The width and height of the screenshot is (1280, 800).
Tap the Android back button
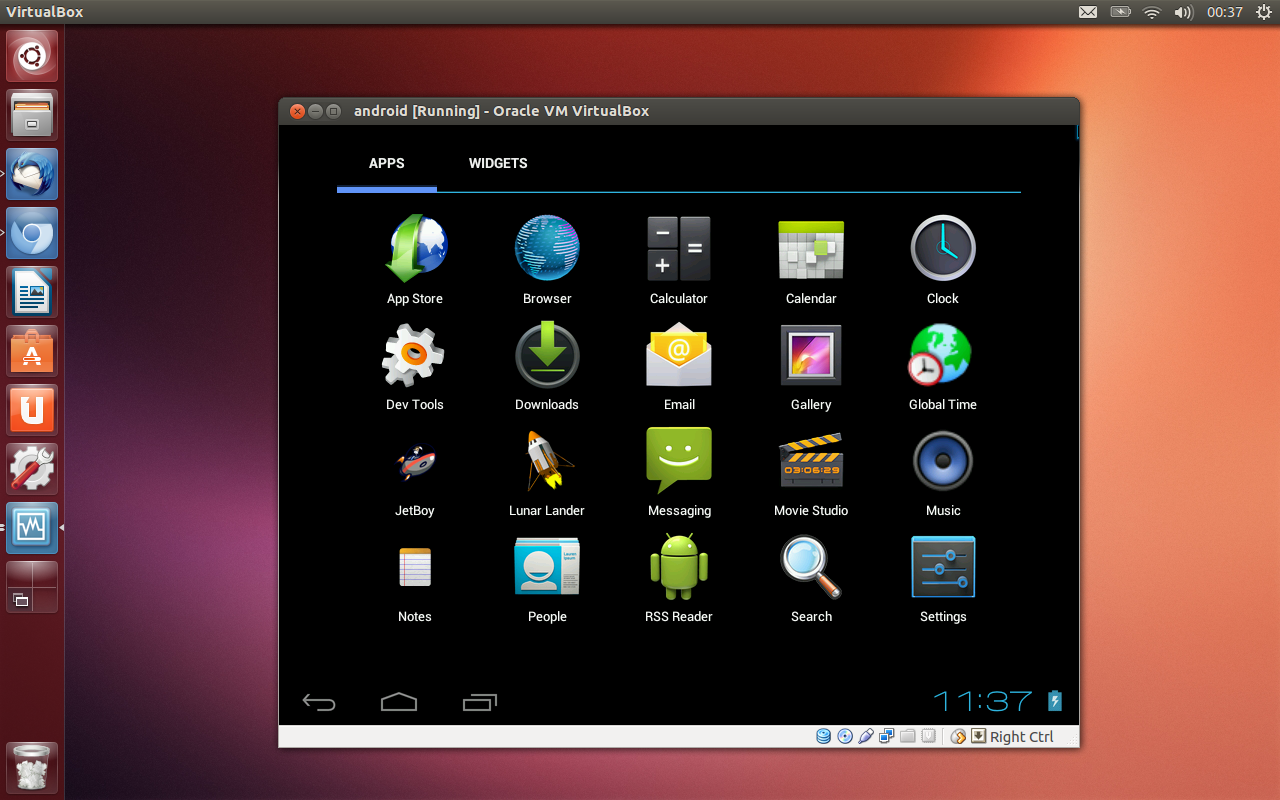coord(319,702)
